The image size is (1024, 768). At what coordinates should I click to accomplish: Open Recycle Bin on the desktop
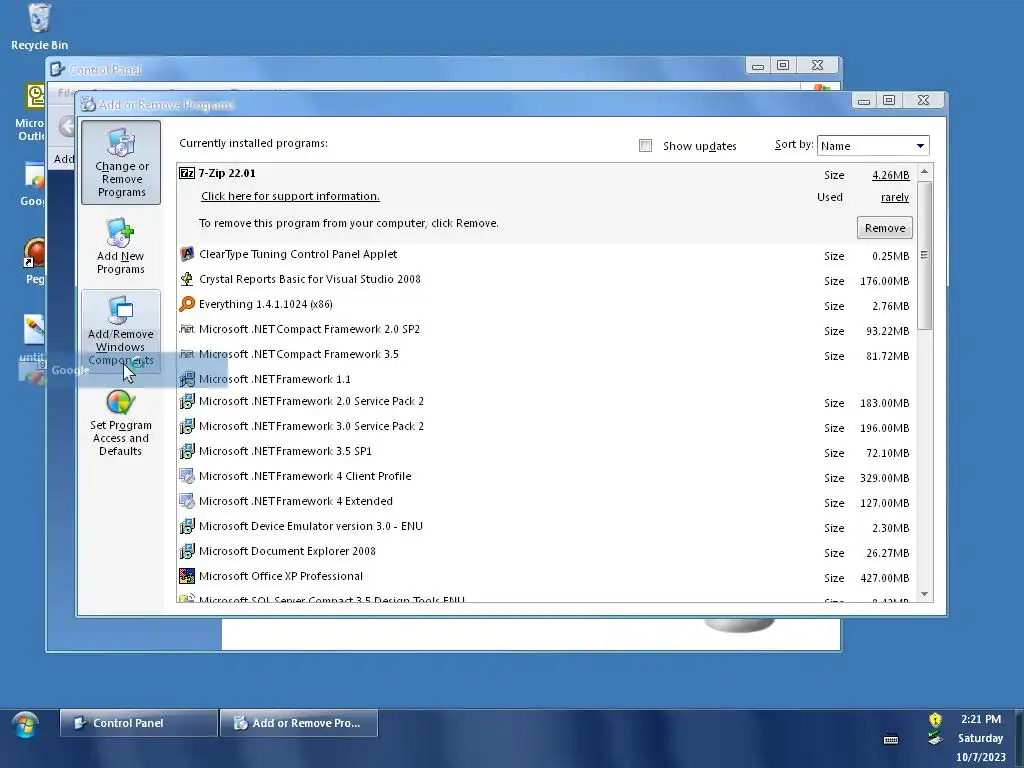[39, 26]
